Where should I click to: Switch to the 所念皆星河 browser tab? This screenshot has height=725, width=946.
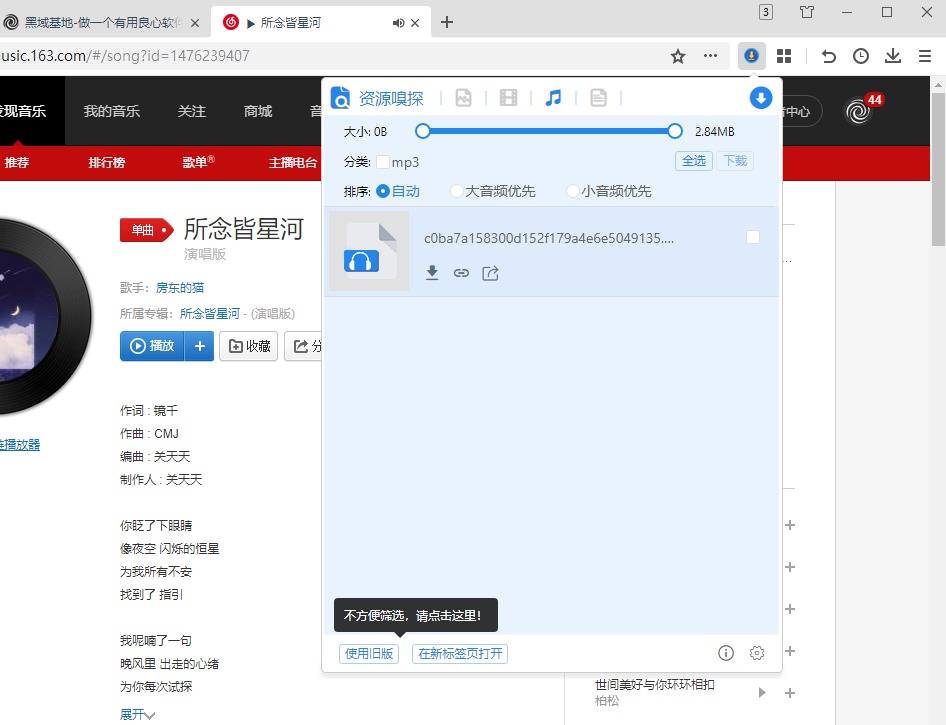tap(320, 23)
